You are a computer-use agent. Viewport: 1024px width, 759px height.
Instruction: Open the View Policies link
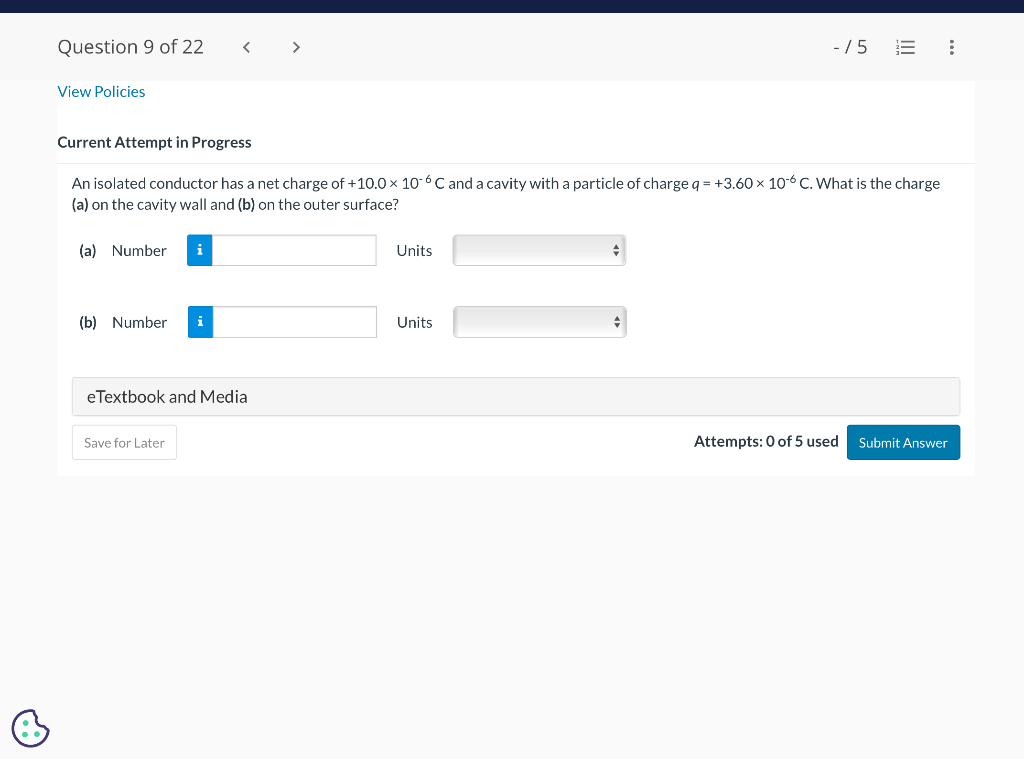[101, 91]
